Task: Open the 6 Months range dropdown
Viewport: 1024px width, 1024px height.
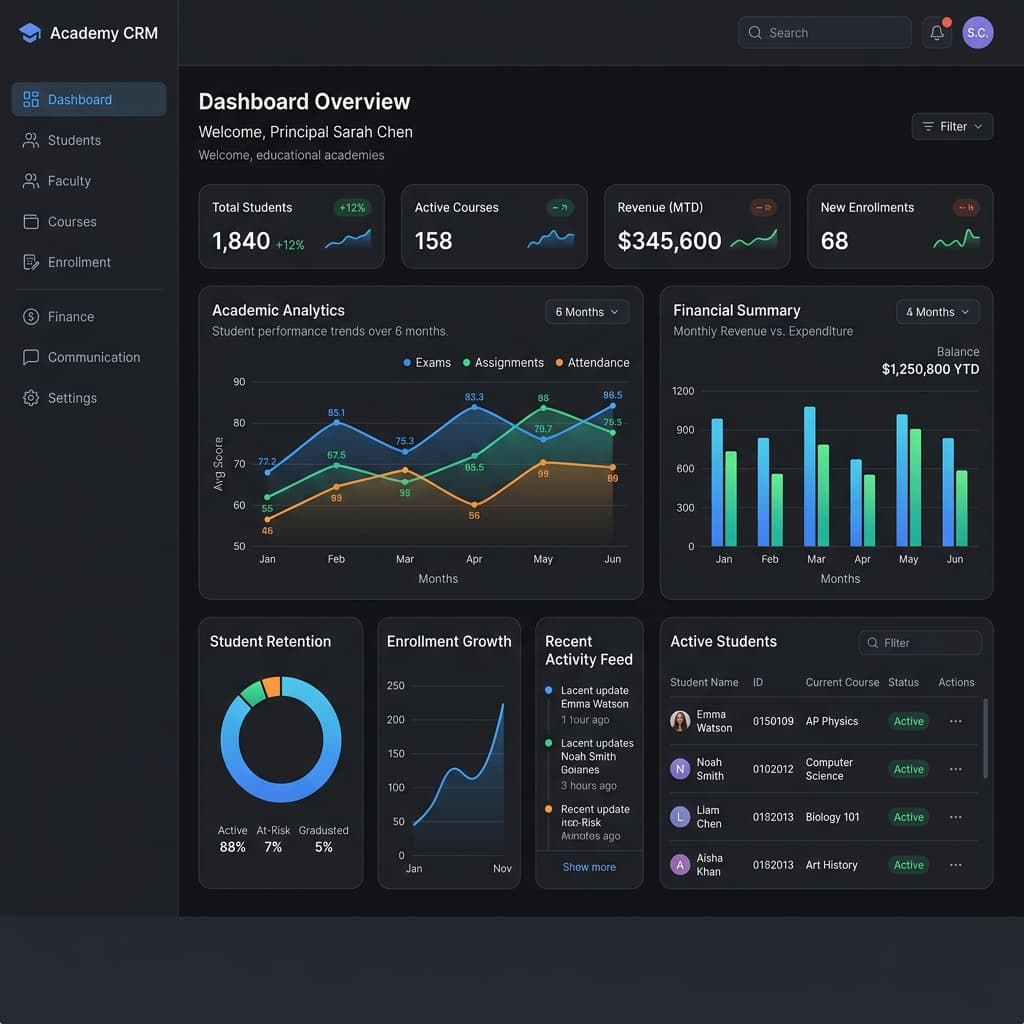Action: pyautogui.click(x=587, y=312)
